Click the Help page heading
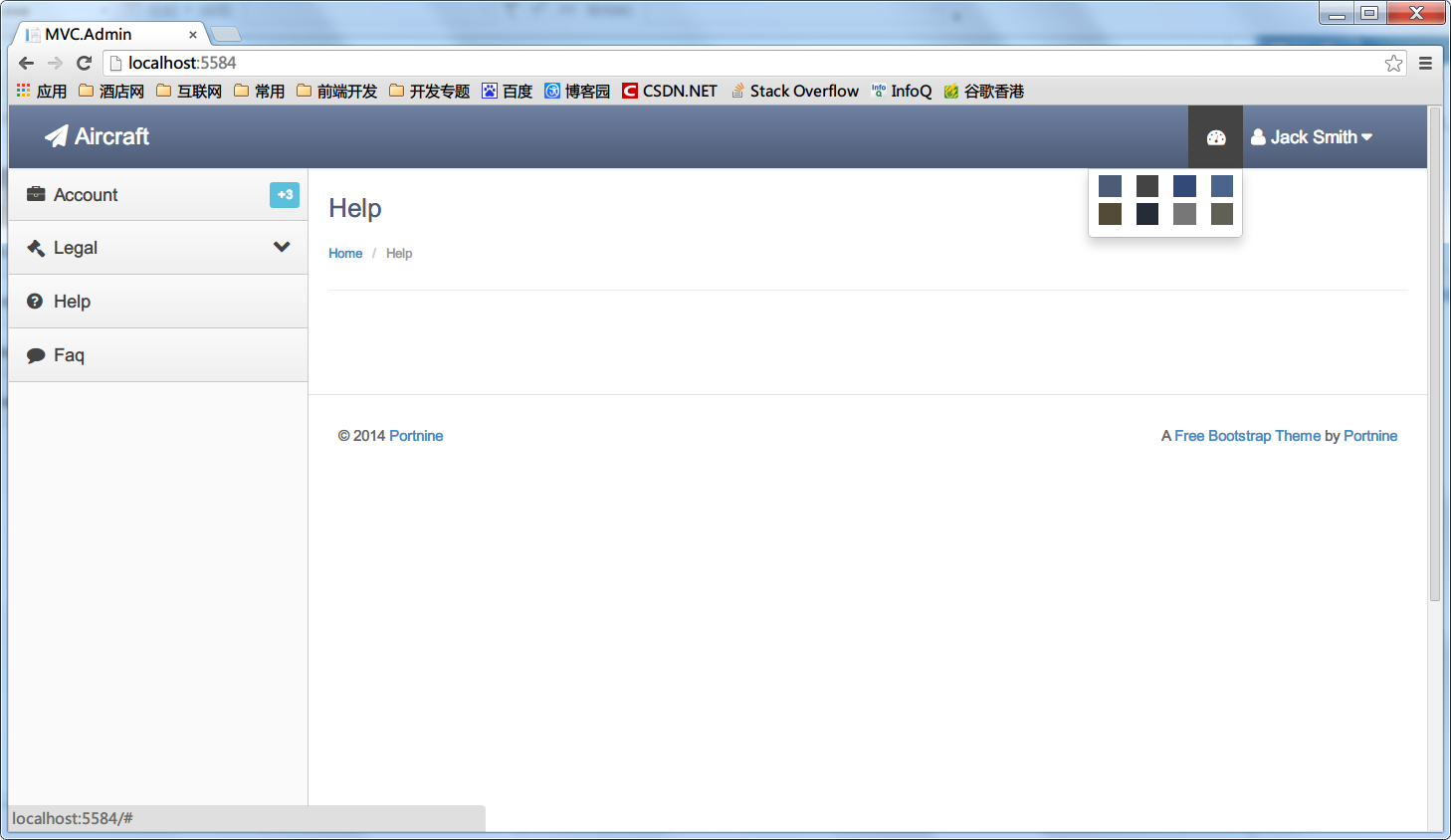 (x=355, y=208)
